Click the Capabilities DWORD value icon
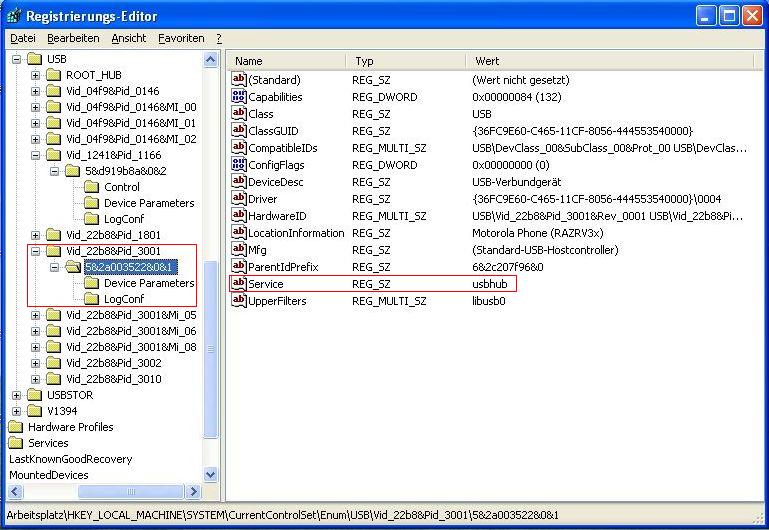This screenshot has height=530, width=769. point(239,97)
